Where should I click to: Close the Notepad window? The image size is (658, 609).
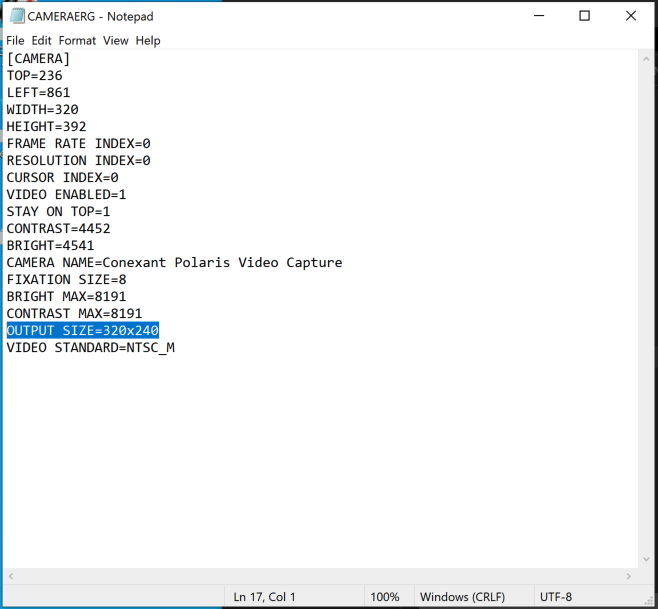tap(631, 16)
